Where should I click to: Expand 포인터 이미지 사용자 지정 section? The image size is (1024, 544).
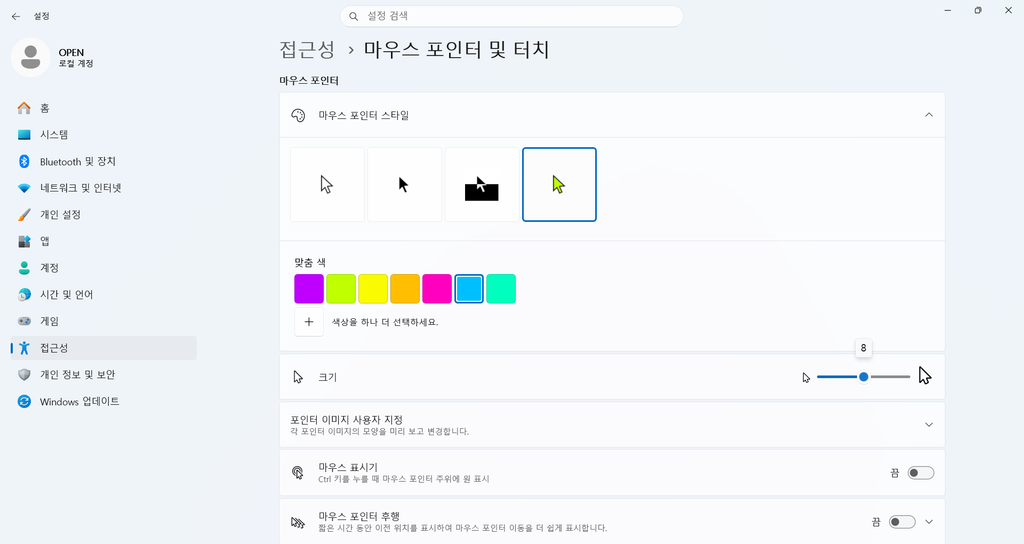(x=929, y=424)
